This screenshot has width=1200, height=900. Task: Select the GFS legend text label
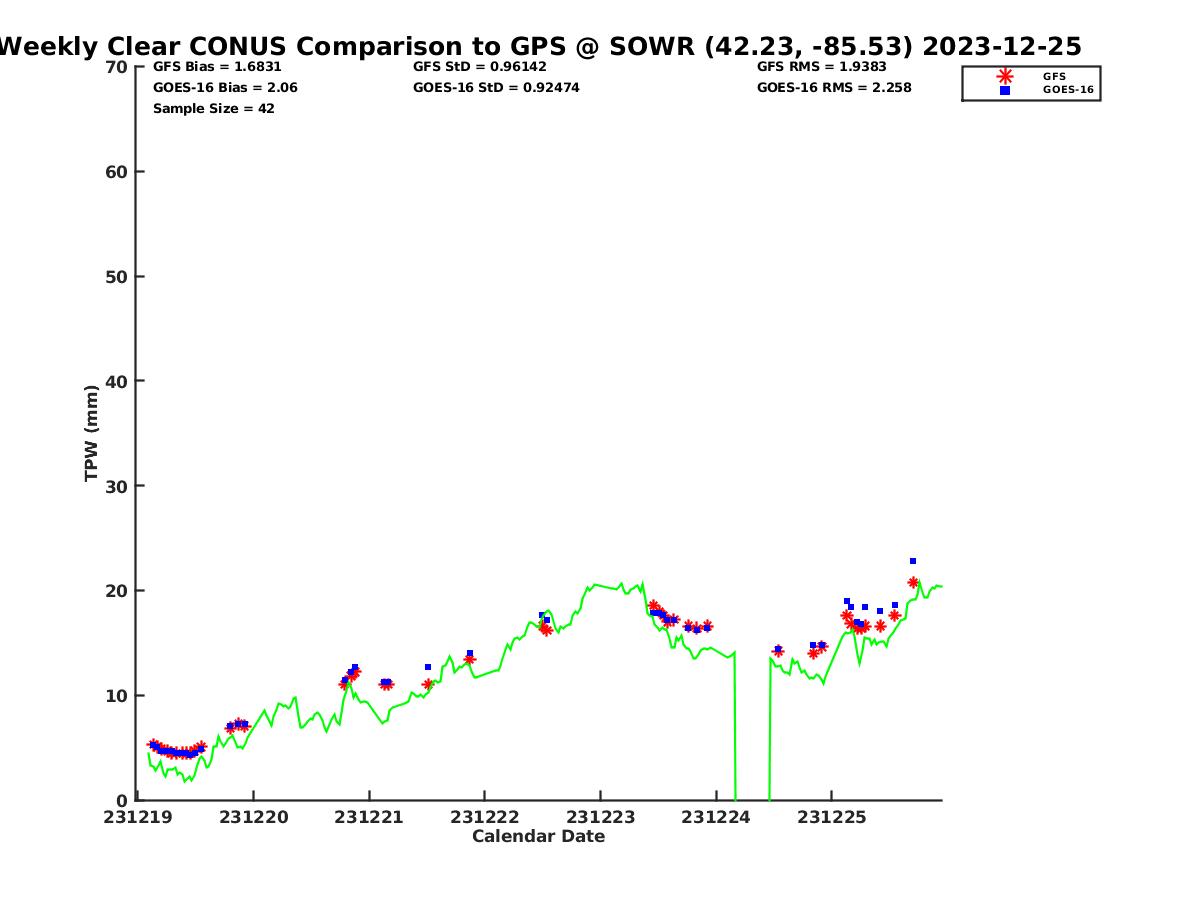pyautogui.click(x=1054, y=76)
